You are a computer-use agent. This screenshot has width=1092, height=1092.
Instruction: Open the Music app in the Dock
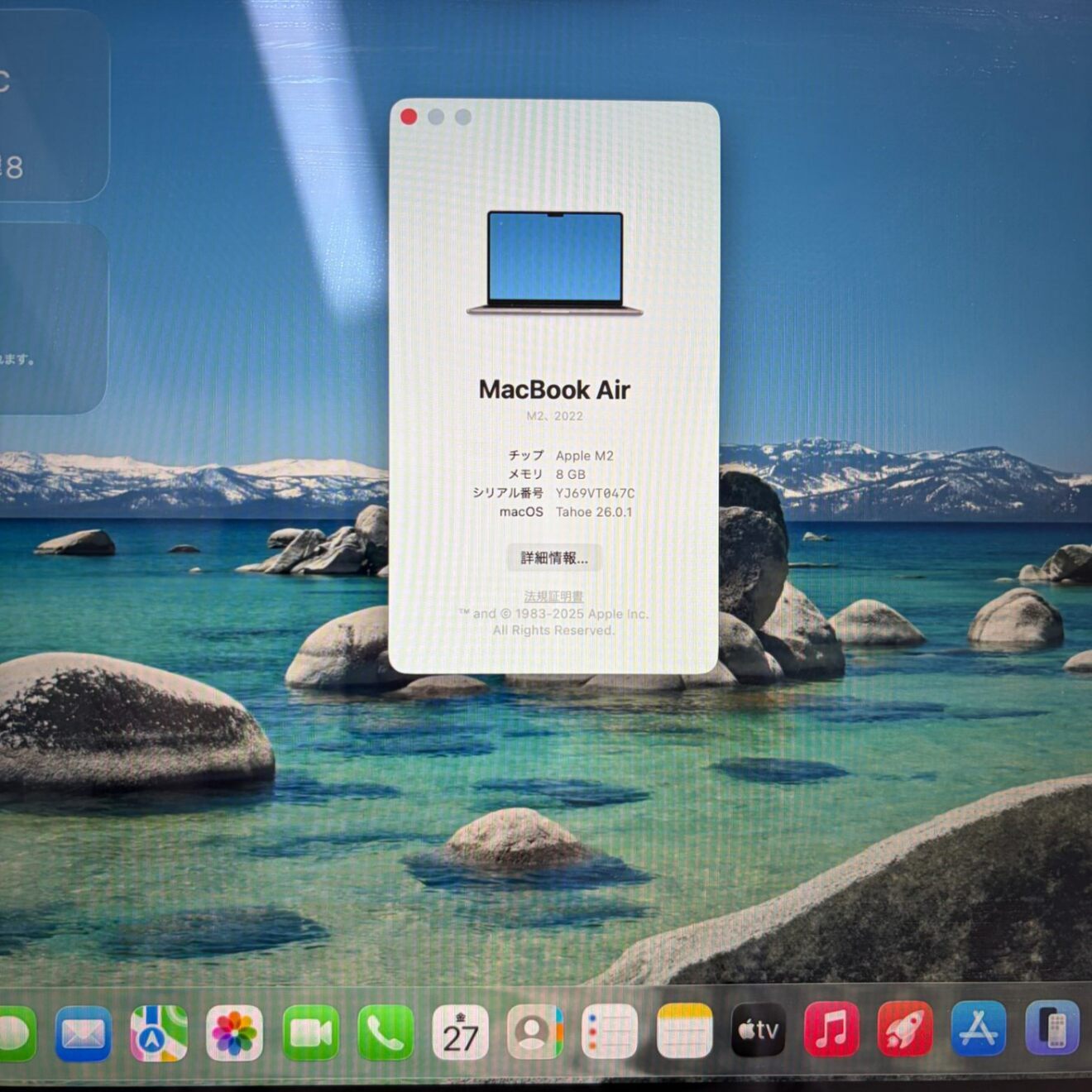point(831,1029)
